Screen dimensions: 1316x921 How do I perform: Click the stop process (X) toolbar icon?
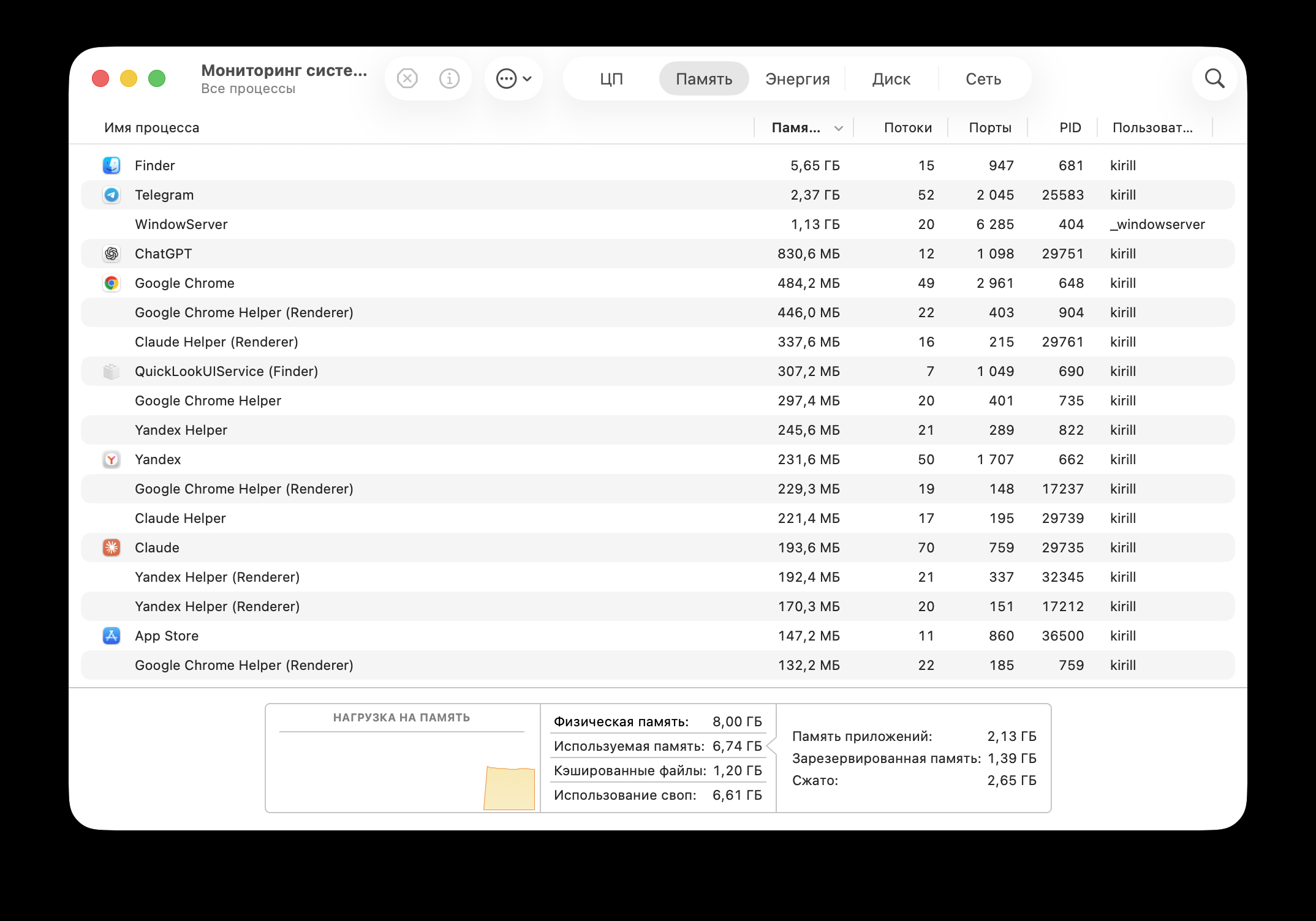[x=407, y=78]
